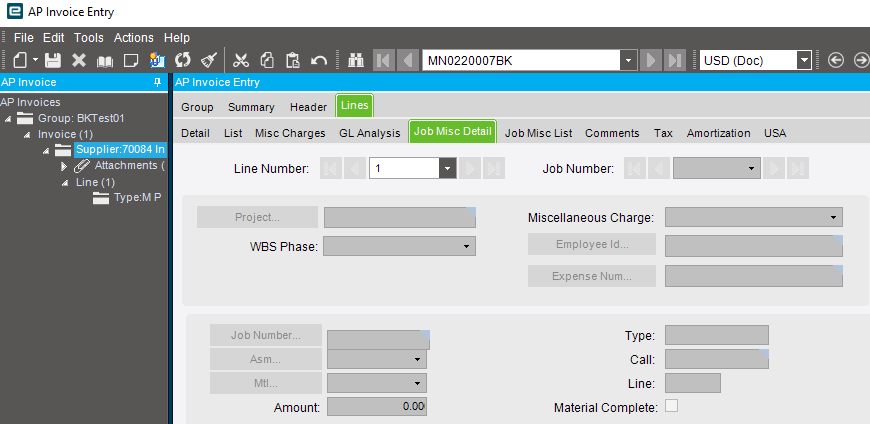The width and height of the screenshot is (870, 424).
Task: Select the Lines tab
Action: coord(355,105)
